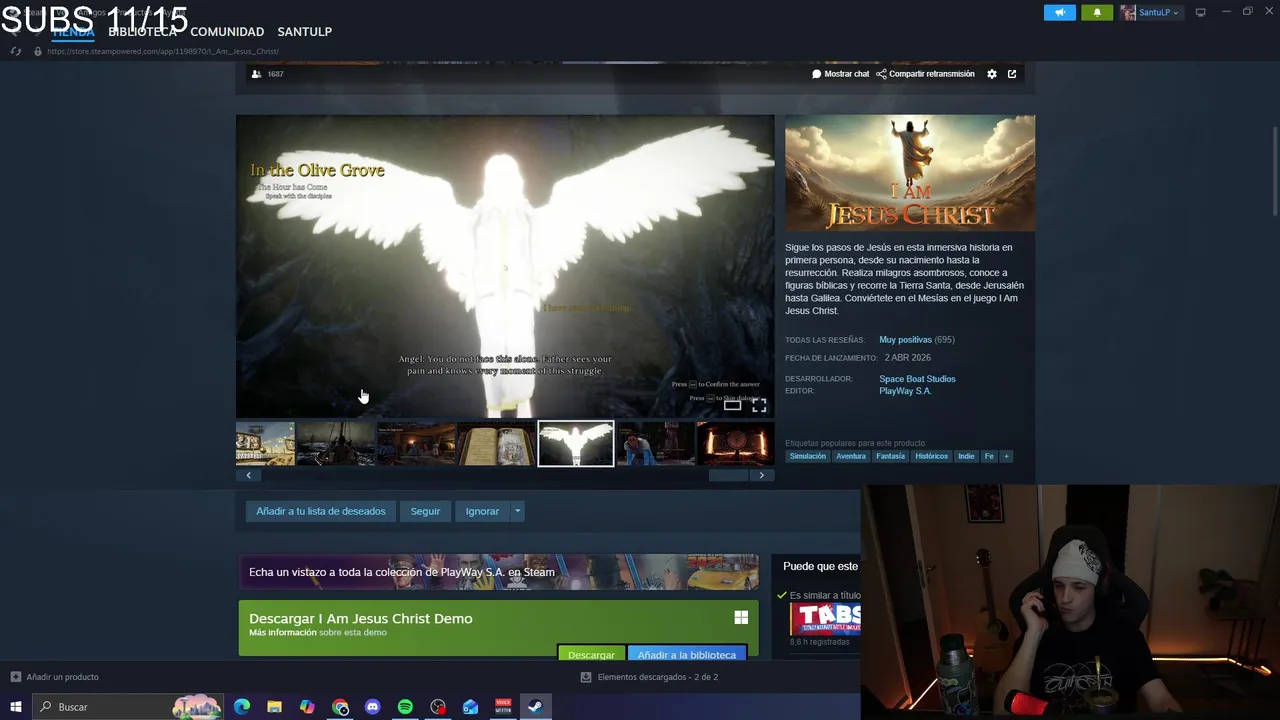The height and width of the screenshot is (720, 1280).
Task: Click Mostrar chat on the broadcast
Action: [841, 74]
